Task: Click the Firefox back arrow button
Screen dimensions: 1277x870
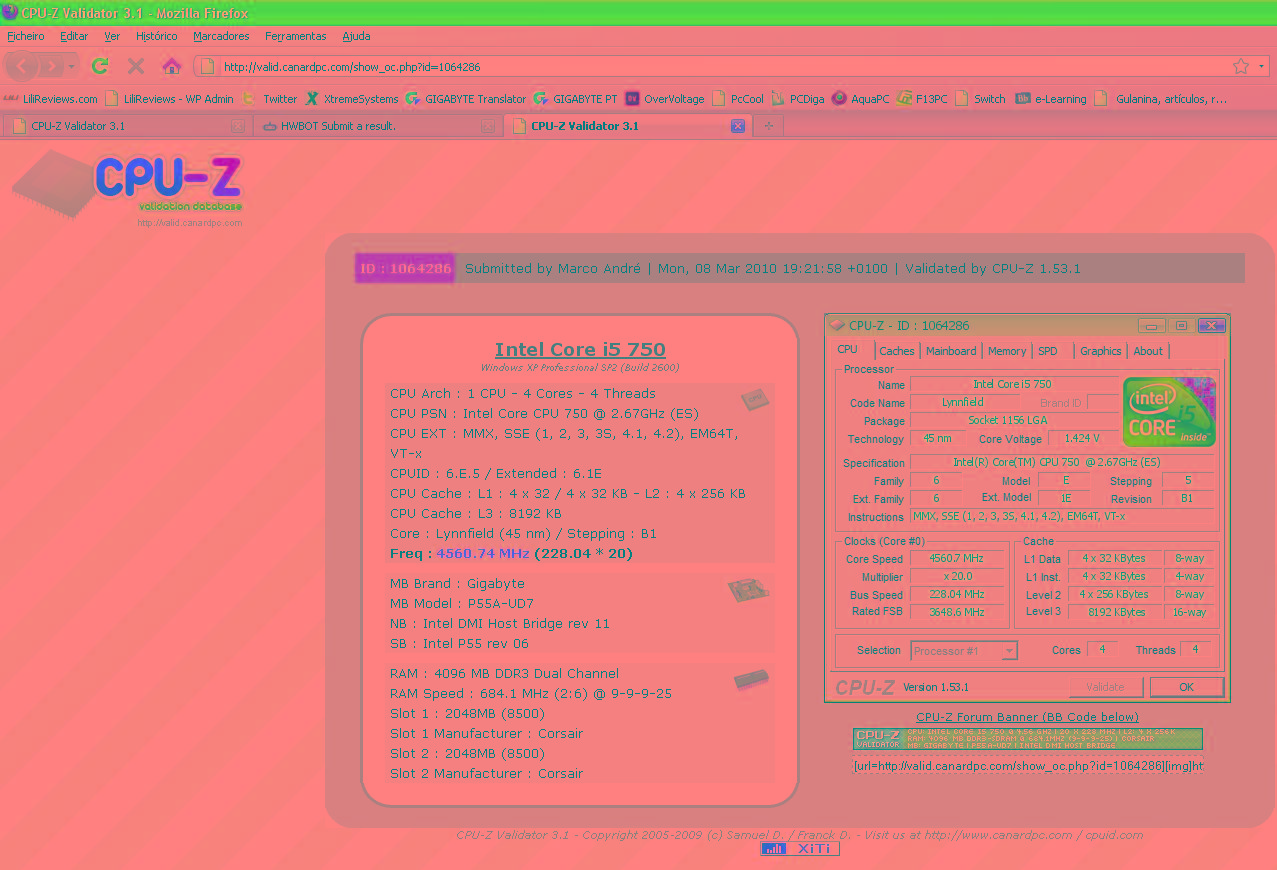Action: coord(23,67)
